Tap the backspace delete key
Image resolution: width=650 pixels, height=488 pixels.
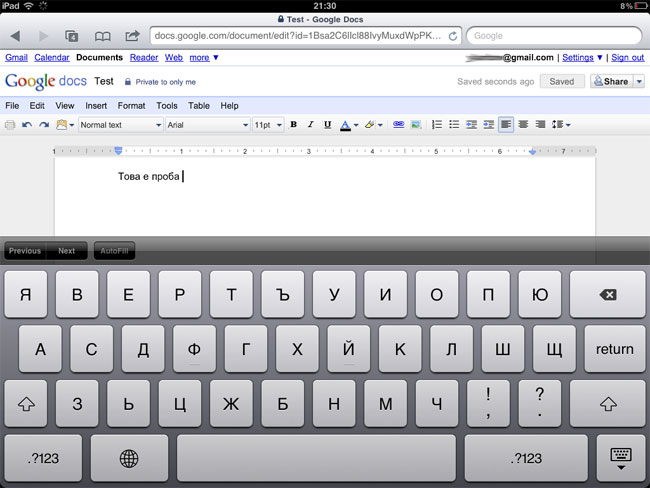click(608, 295)
